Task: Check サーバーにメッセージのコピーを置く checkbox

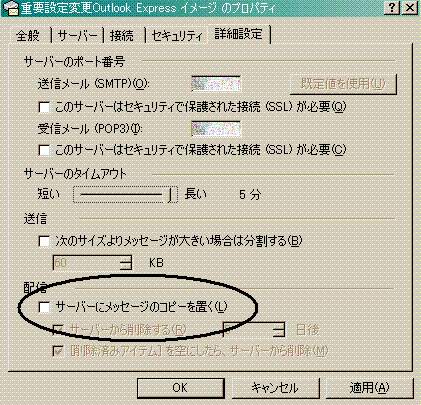Action: (x=44, y=307)
